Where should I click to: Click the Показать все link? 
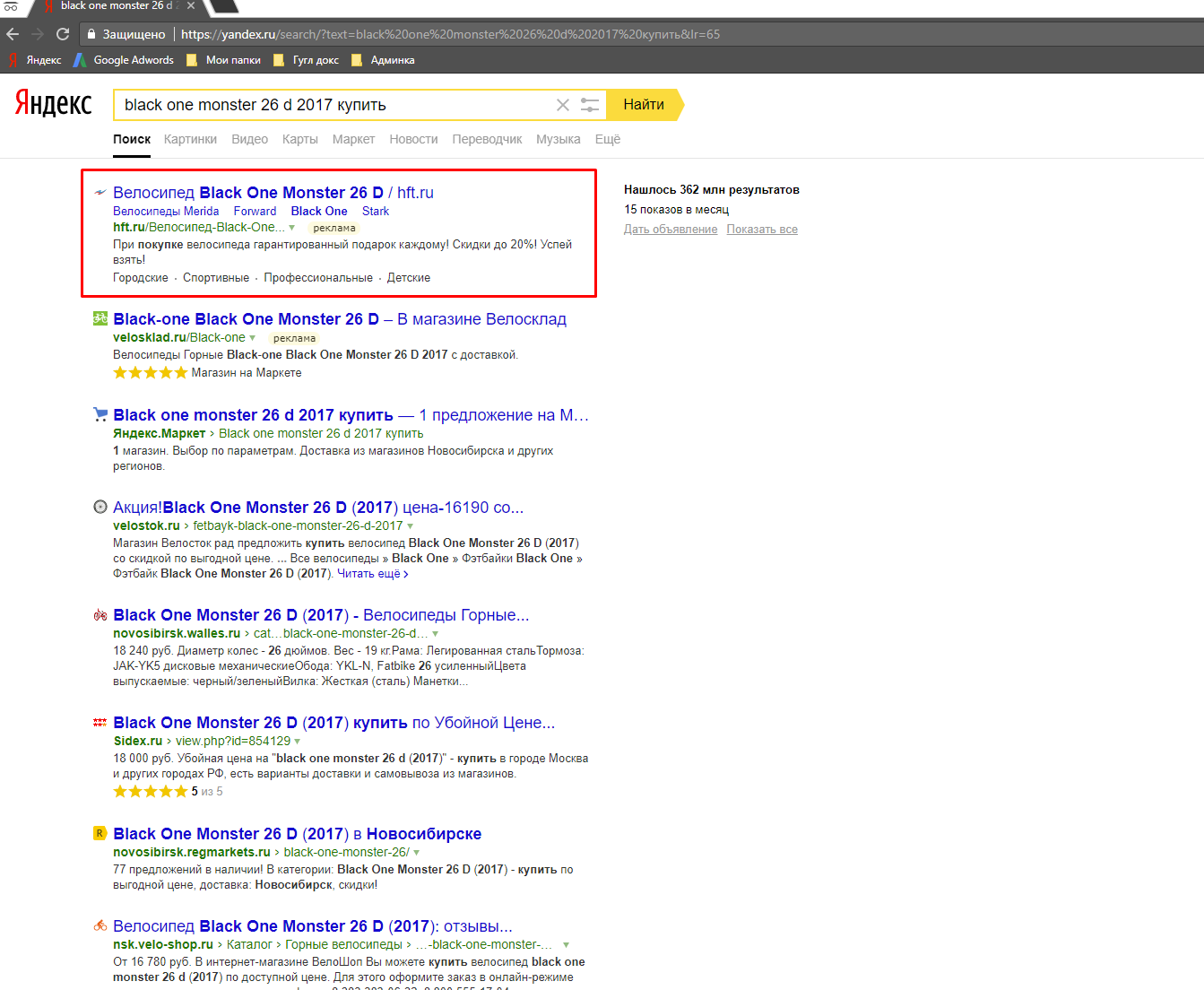tap(762, 229)
